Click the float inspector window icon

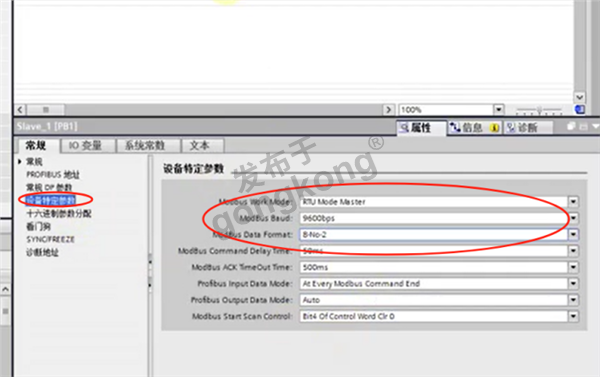pos(571,126)
